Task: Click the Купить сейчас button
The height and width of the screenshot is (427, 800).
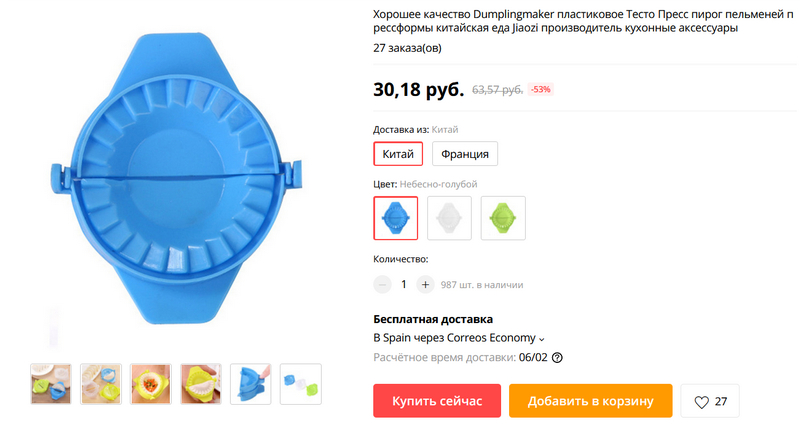Action: pos(437,401)
